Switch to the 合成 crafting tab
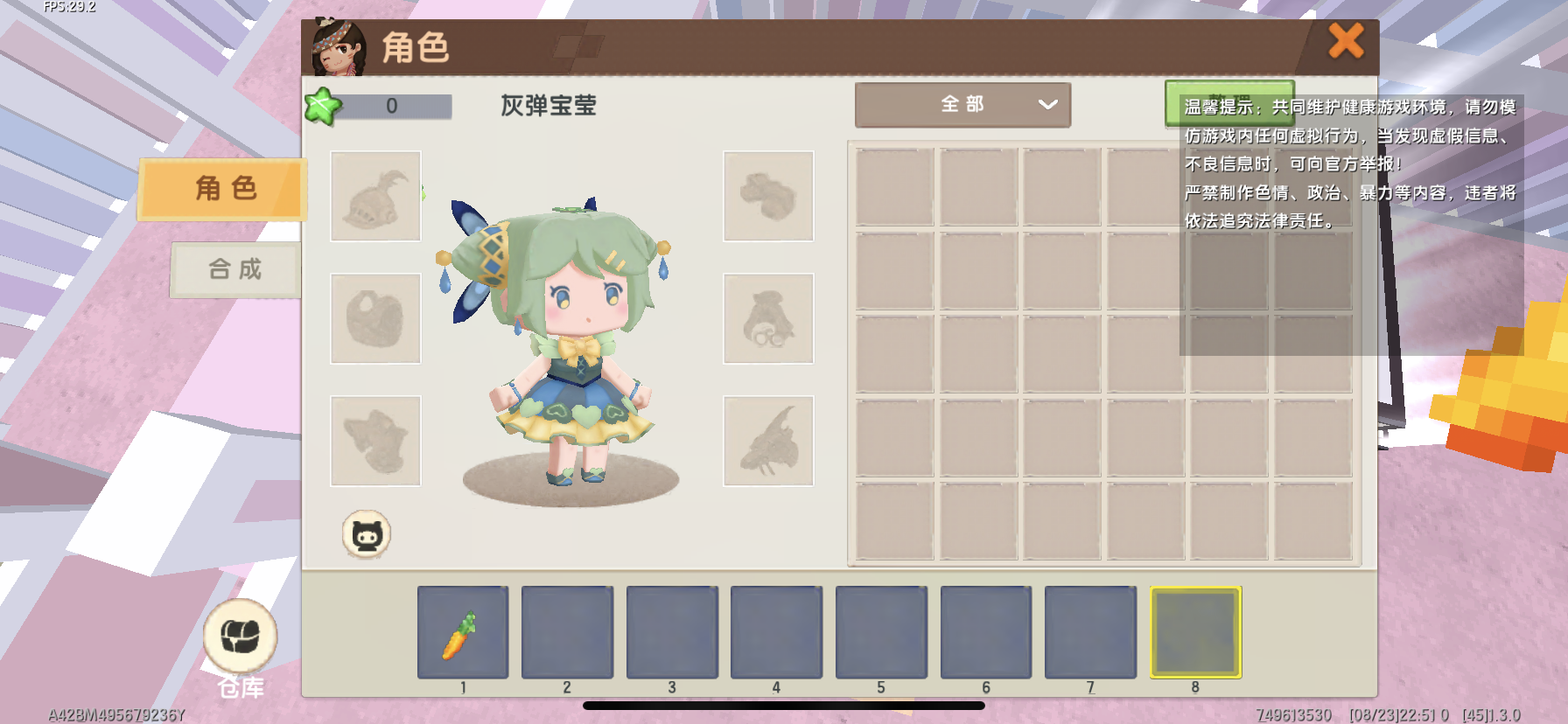Image resolution: width=1568 pixels, height=724 pixels. 235,269
